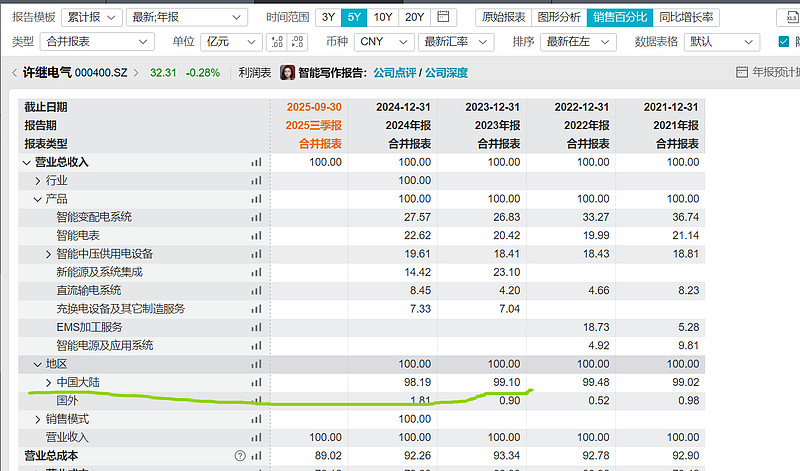Select the 5Y time range

click(355, 17)
